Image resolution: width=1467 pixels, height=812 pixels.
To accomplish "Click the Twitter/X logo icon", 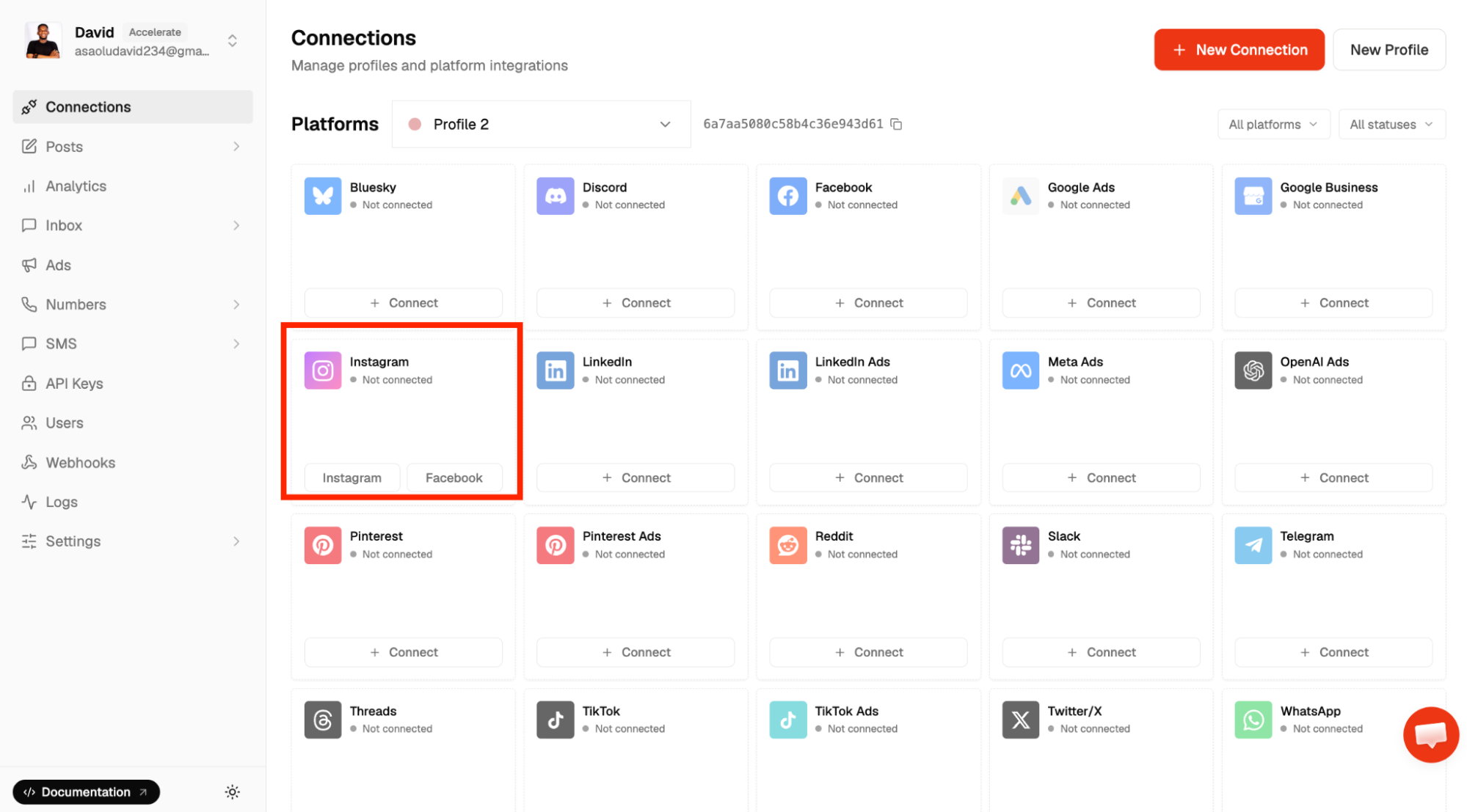I will tap(1021, 720).
